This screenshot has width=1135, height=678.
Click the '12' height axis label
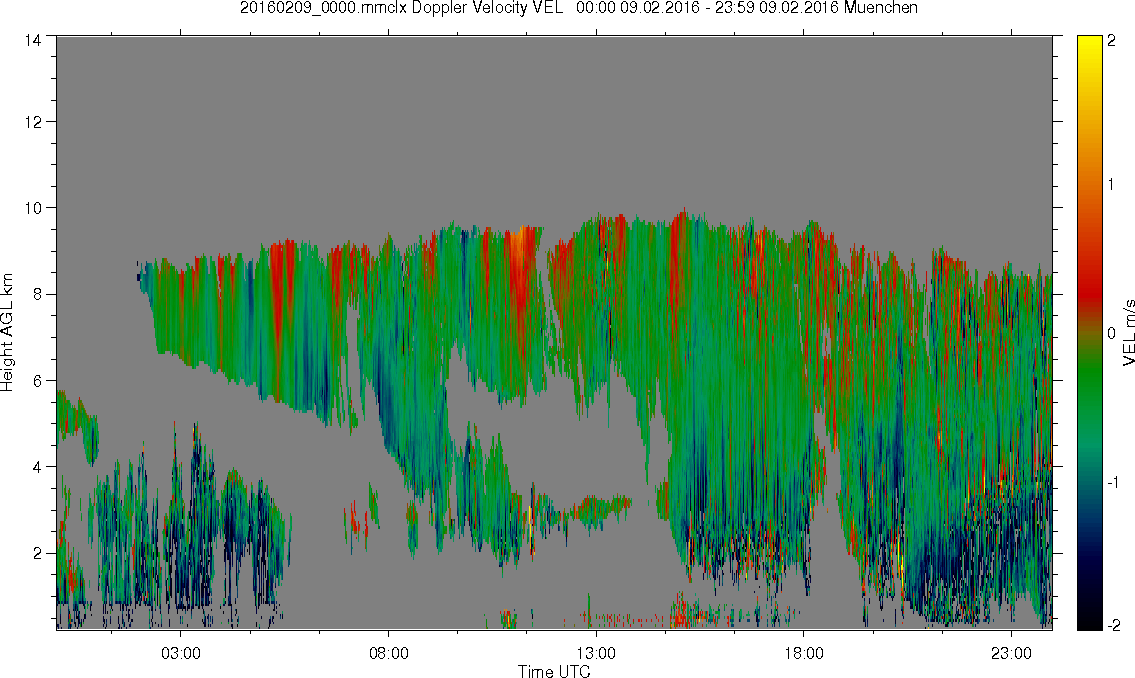33,122
